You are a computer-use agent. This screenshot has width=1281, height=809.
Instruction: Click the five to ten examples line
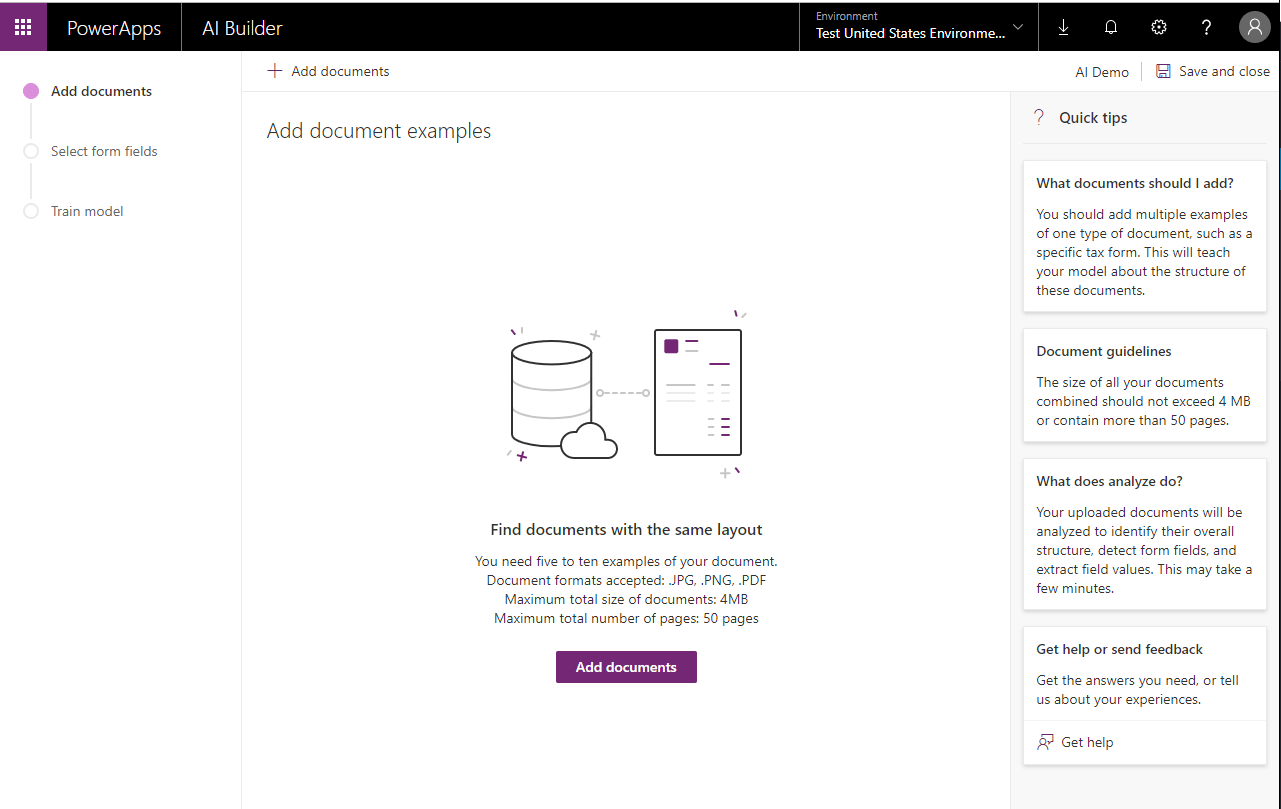626,561
